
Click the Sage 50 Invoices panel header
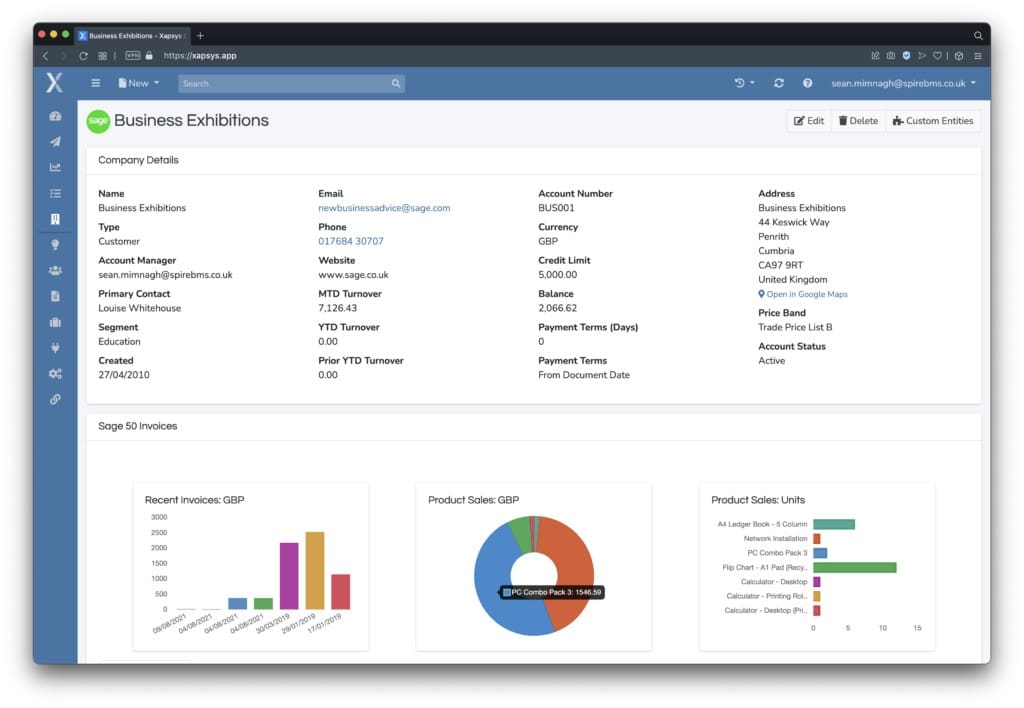[534, 426]
